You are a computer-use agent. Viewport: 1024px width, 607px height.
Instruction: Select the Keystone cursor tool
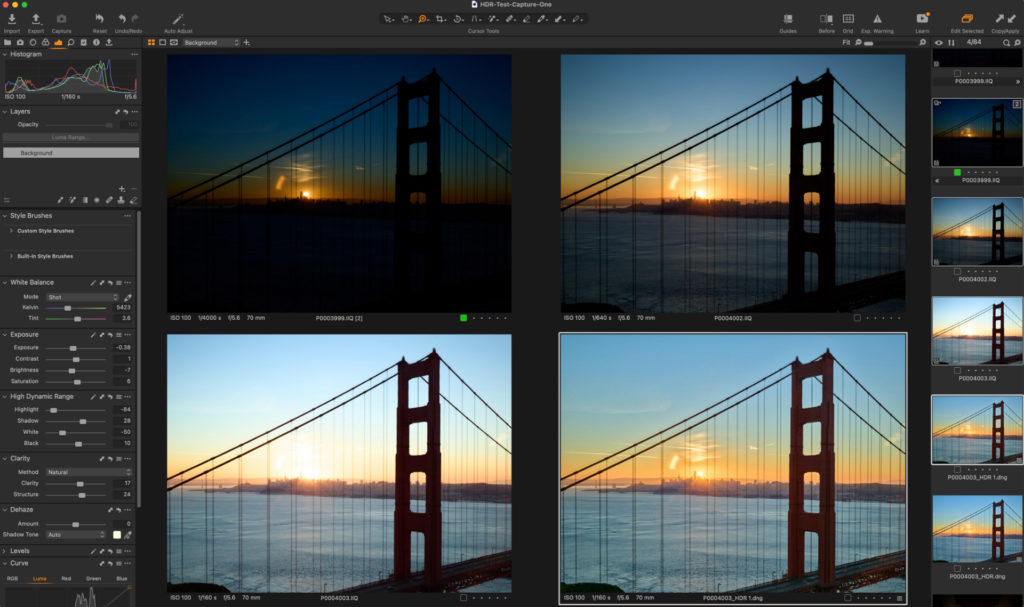point(475,19)
